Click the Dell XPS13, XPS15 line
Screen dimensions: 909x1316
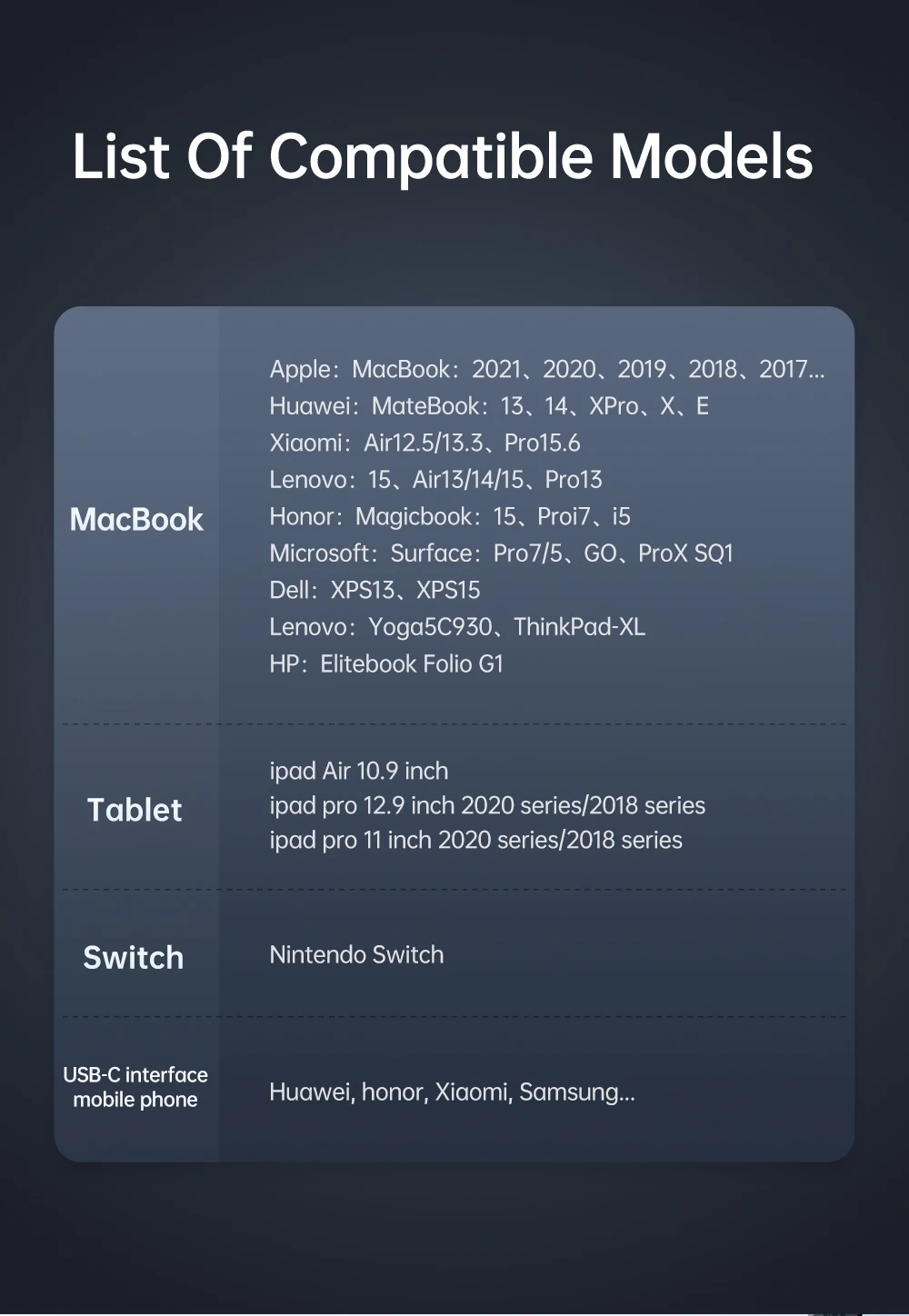click(375, 590)
